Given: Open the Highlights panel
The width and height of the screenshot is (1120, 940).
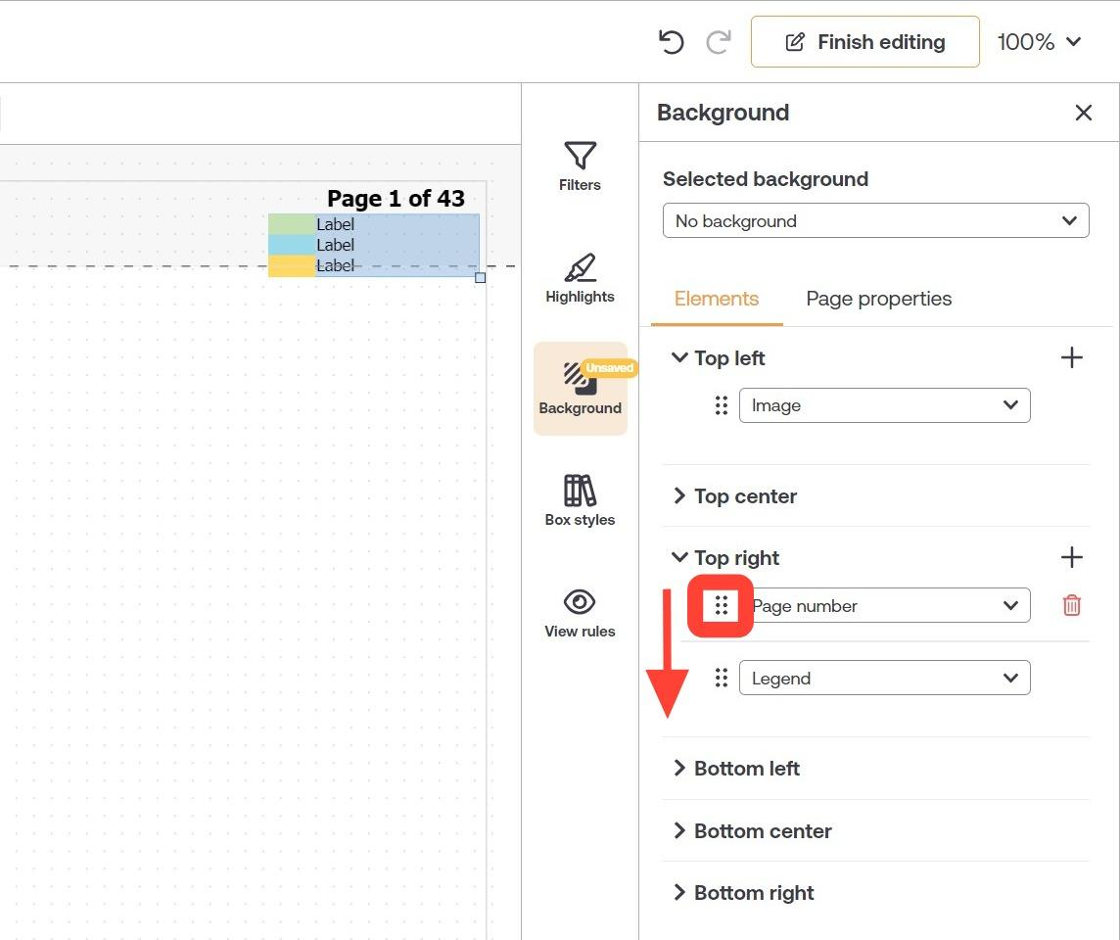Looking at the screenshot, I should click(579, 279).
